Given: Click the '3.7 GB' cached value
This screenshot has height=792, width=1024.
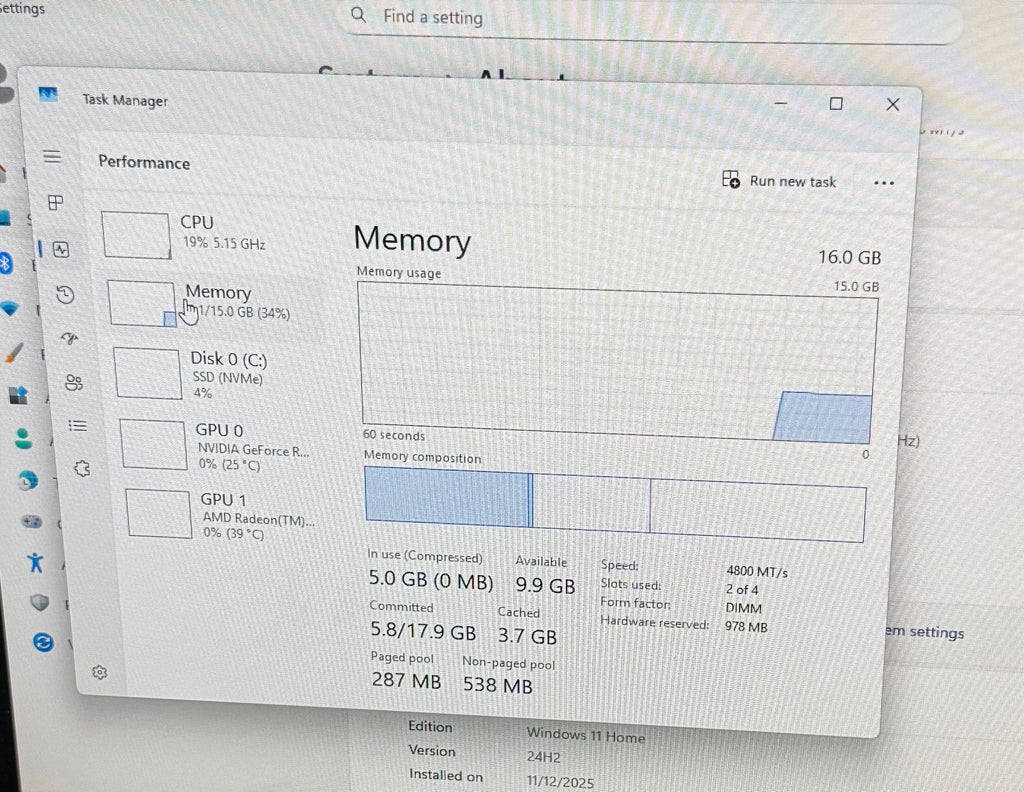Looking at the screenshot, I should coord(527,635).
